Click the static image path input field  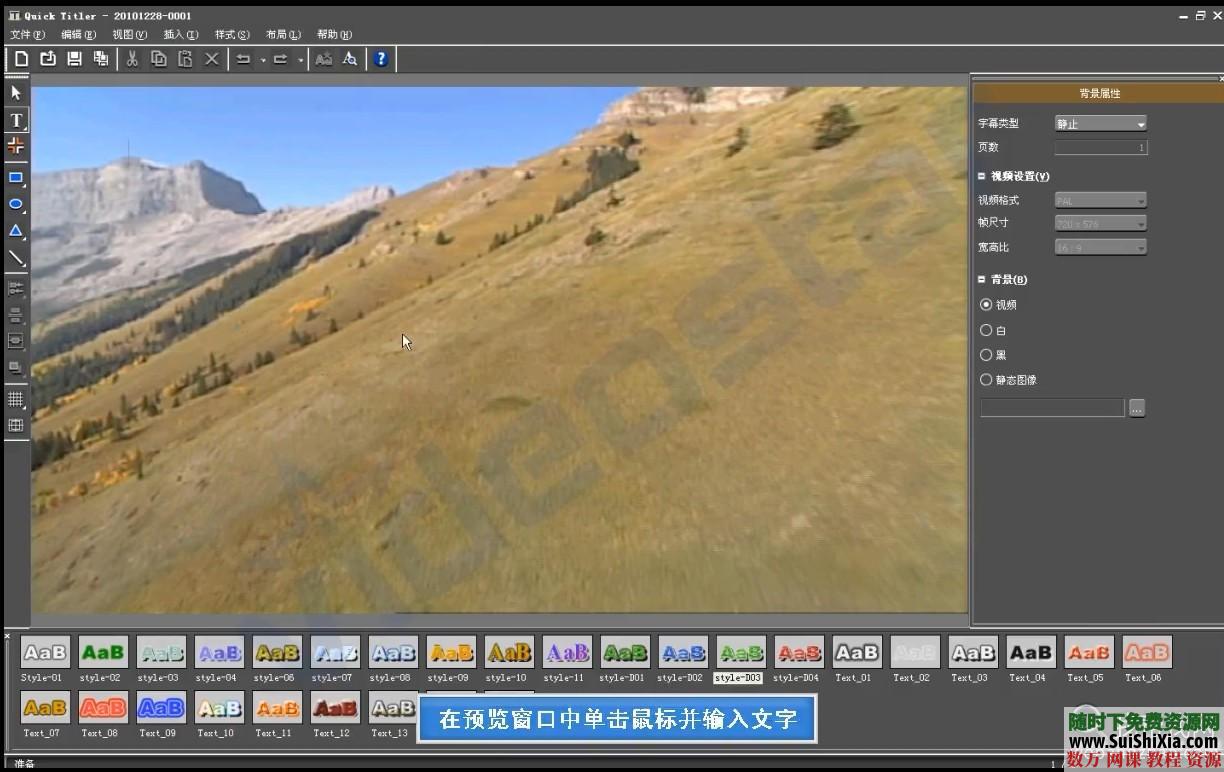(1052, 408)
